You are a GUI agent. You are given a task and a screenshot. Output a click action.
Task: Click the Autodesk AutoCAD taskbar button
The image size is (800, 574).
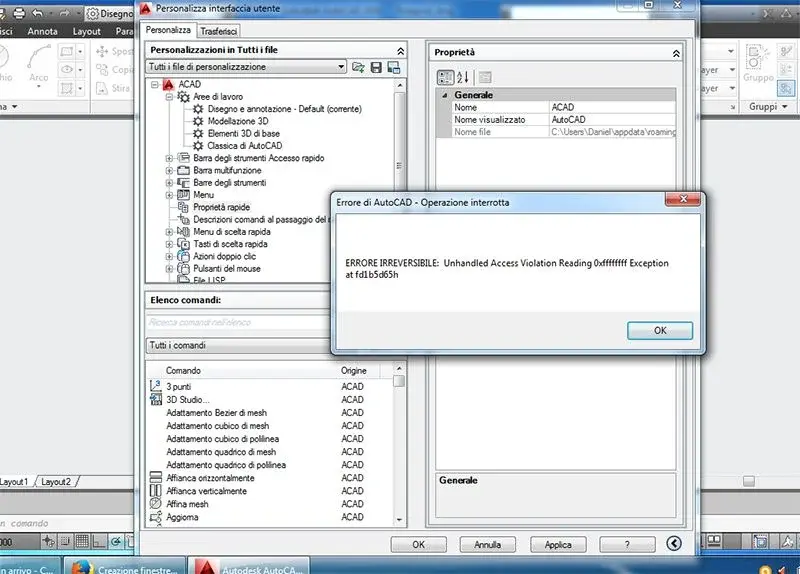pos(251,566)
